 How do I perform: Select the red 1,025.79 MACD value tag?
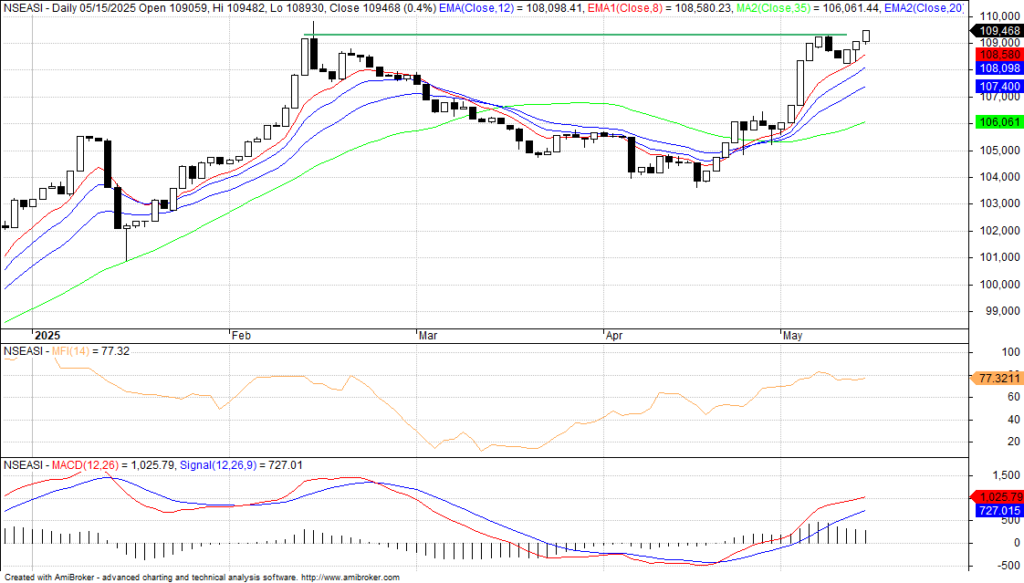[994, 496]
